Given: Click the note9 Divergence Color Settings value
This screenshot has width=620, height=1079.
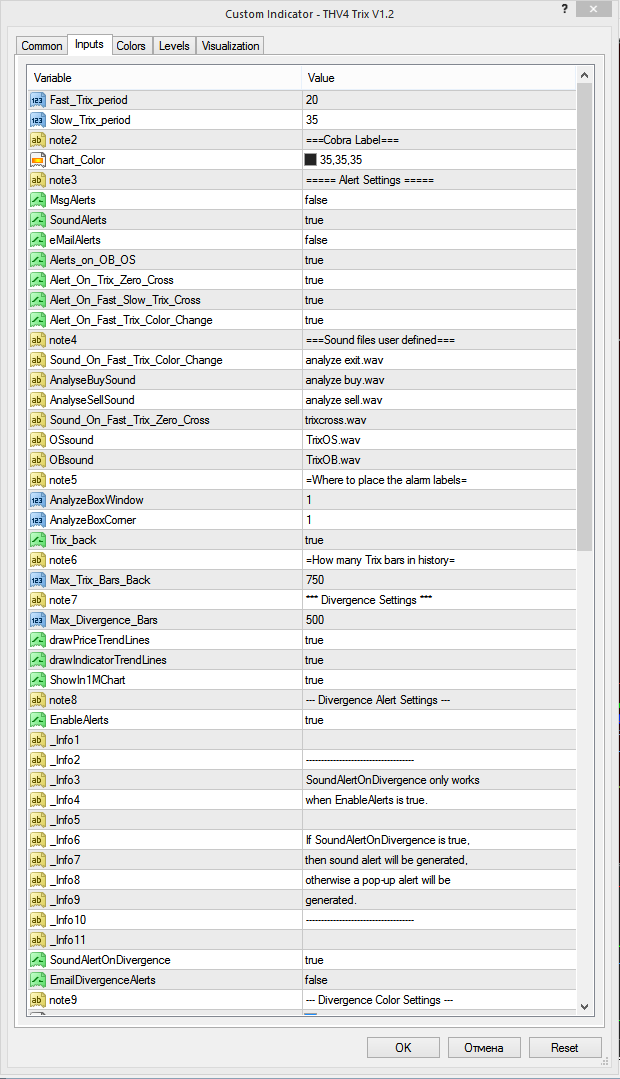Looking at the screenshot, I should click(379, 1000).
